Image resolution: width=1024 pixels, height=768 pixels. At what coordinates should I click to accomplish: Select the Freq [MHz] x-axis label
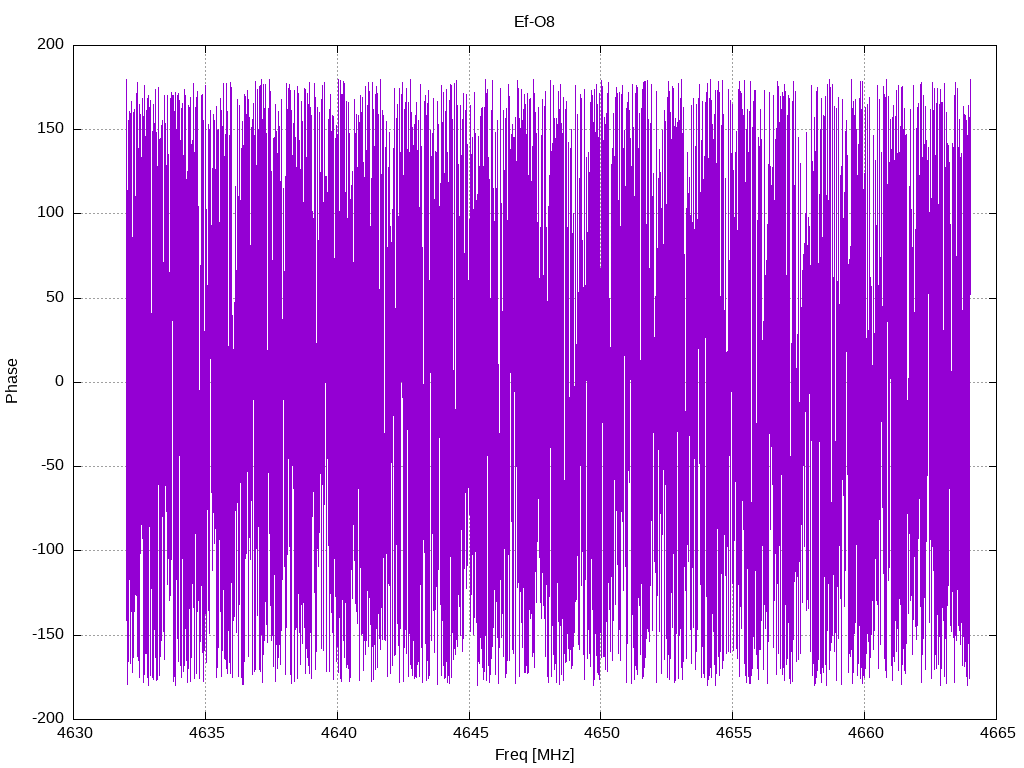tap(534, 755)
